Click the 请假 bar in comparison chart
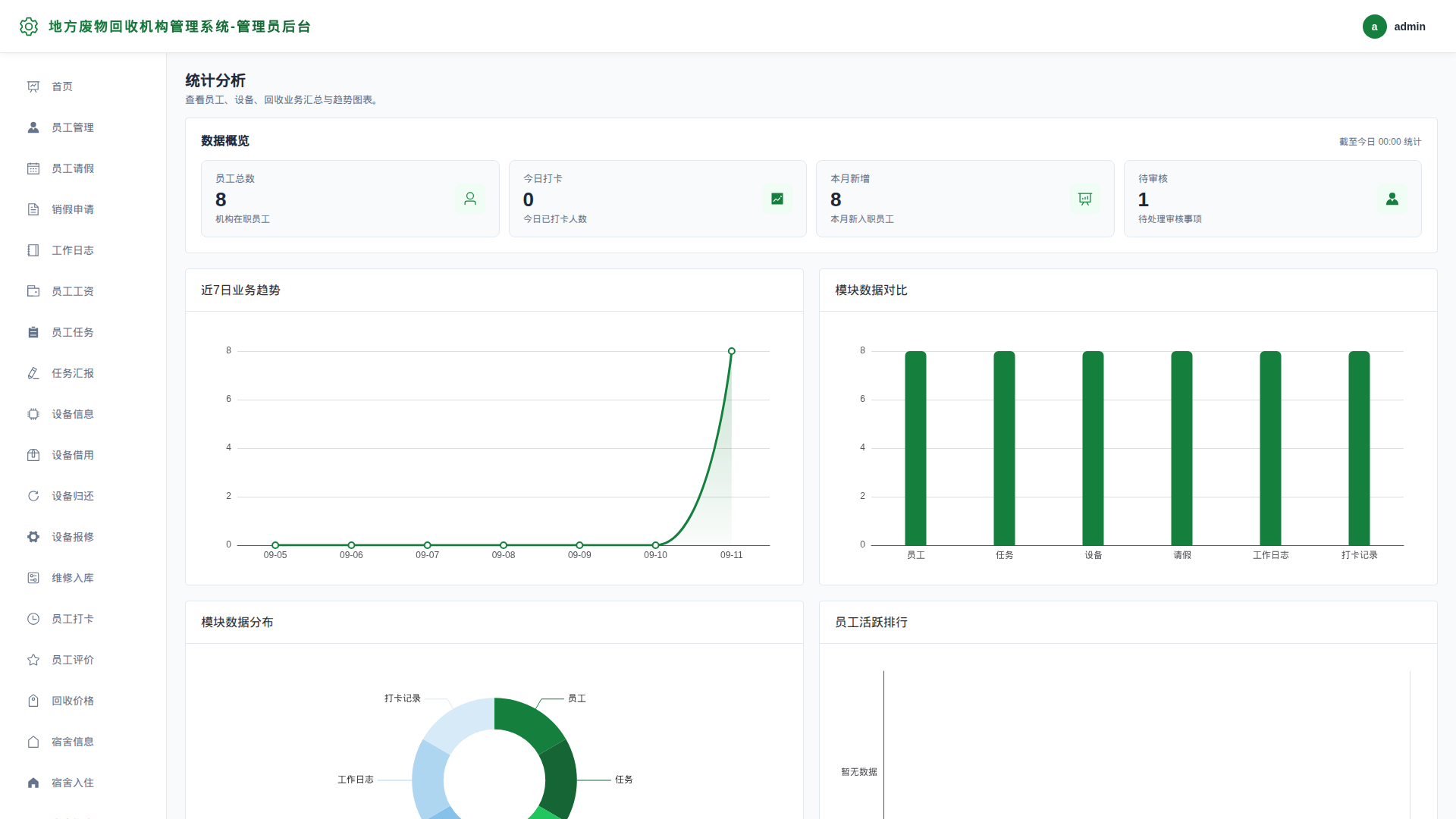Viewport: 1456px width, 819px height. 1181,448
